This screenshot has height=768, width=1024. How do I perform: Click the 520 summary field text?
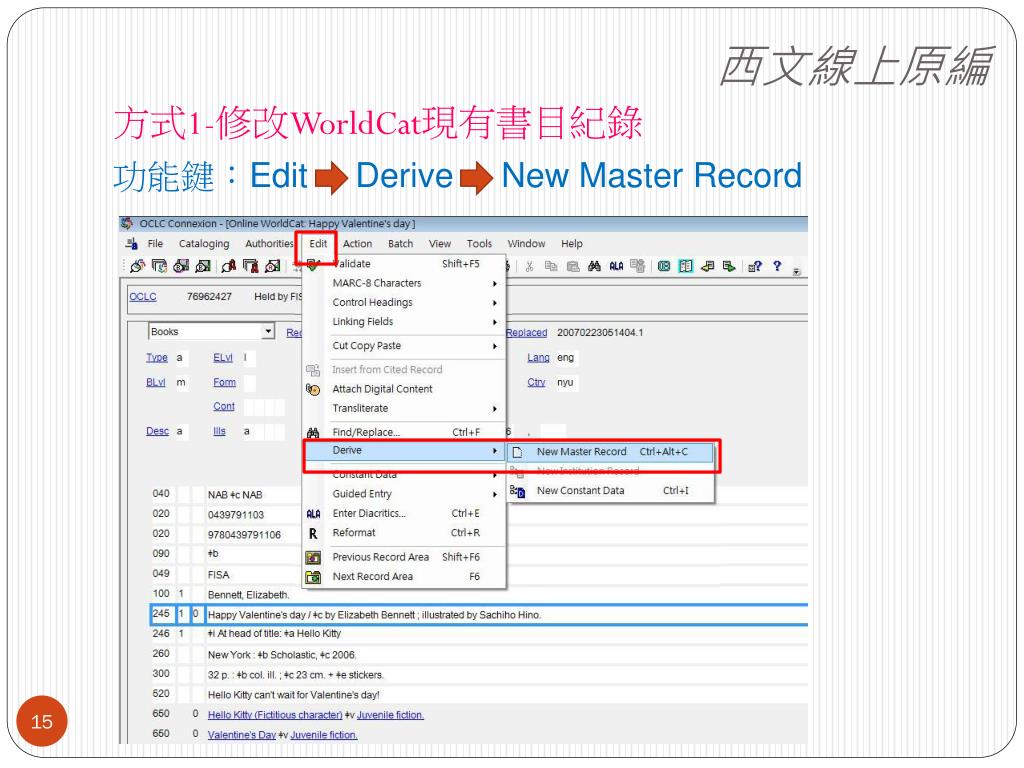293,695
